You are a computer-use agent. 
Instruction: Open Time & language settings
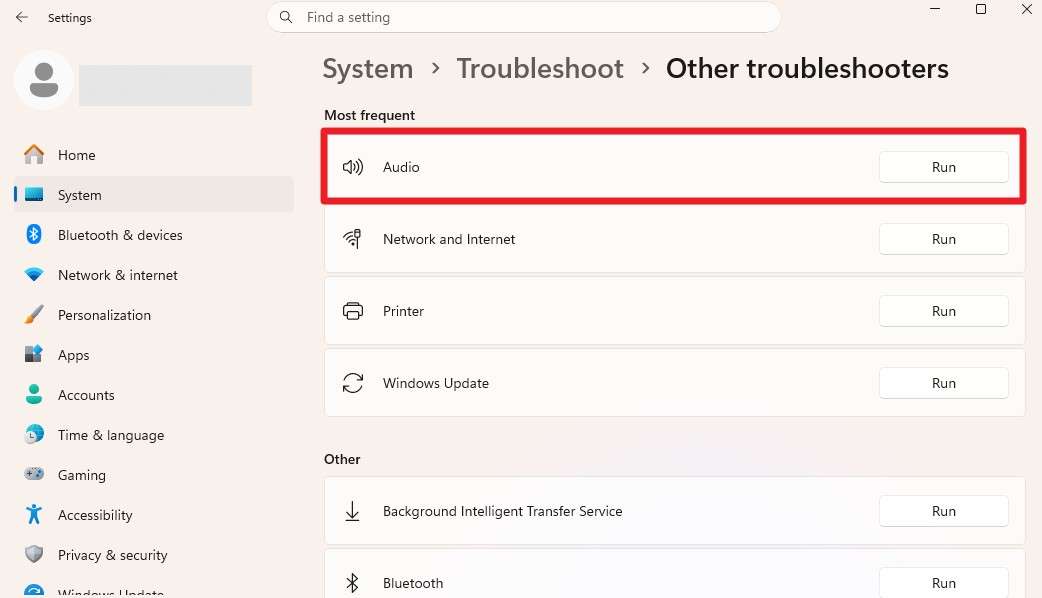pyautogui.click(x=154, y=435)
